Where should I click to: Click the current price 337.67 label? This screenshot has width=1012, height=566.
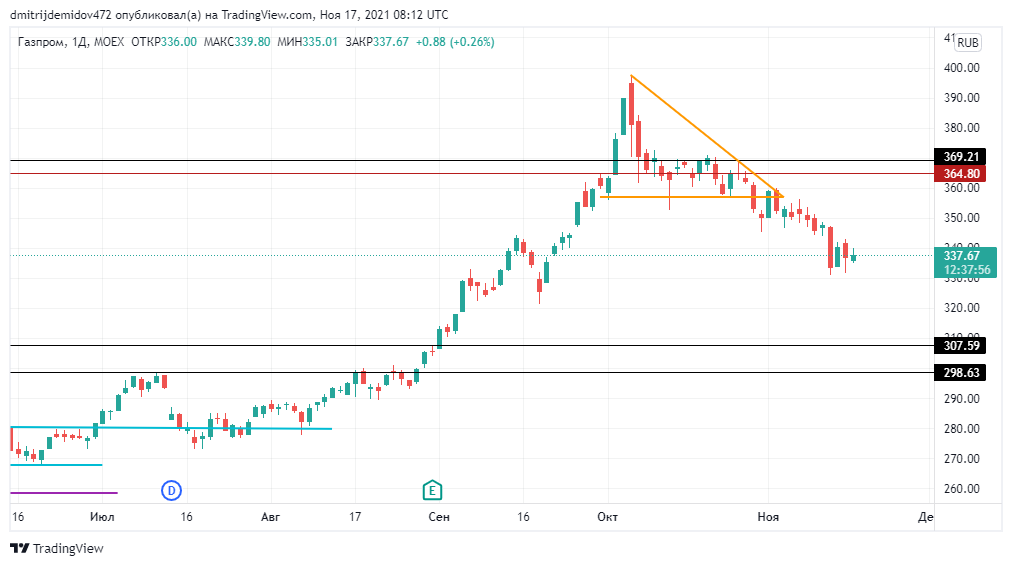point(962,256)
